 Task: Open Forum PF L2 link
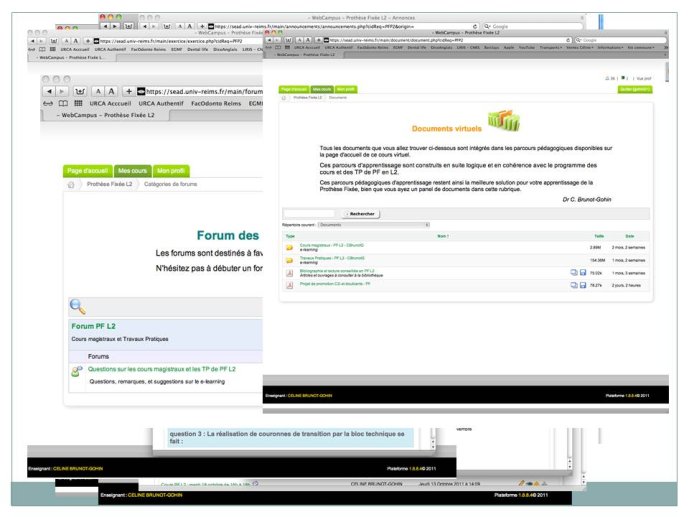(94, 326)
